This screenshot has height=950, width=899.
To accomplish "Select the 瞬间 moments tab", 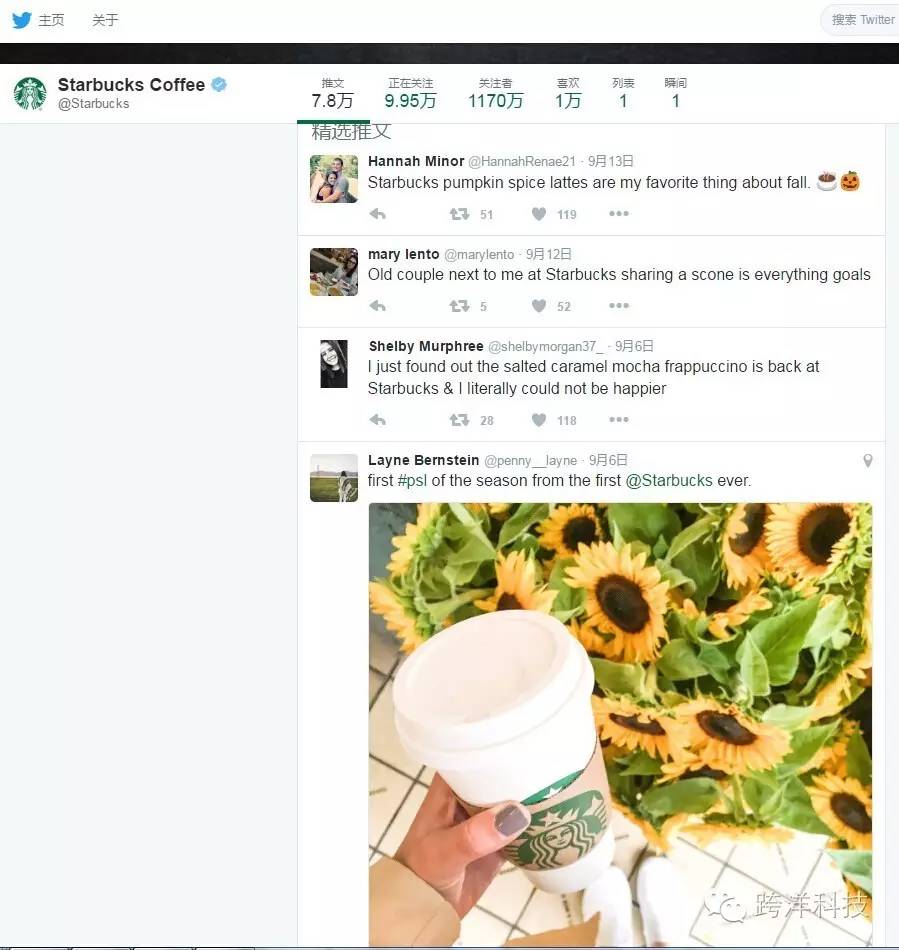I will tap(675, 93).
